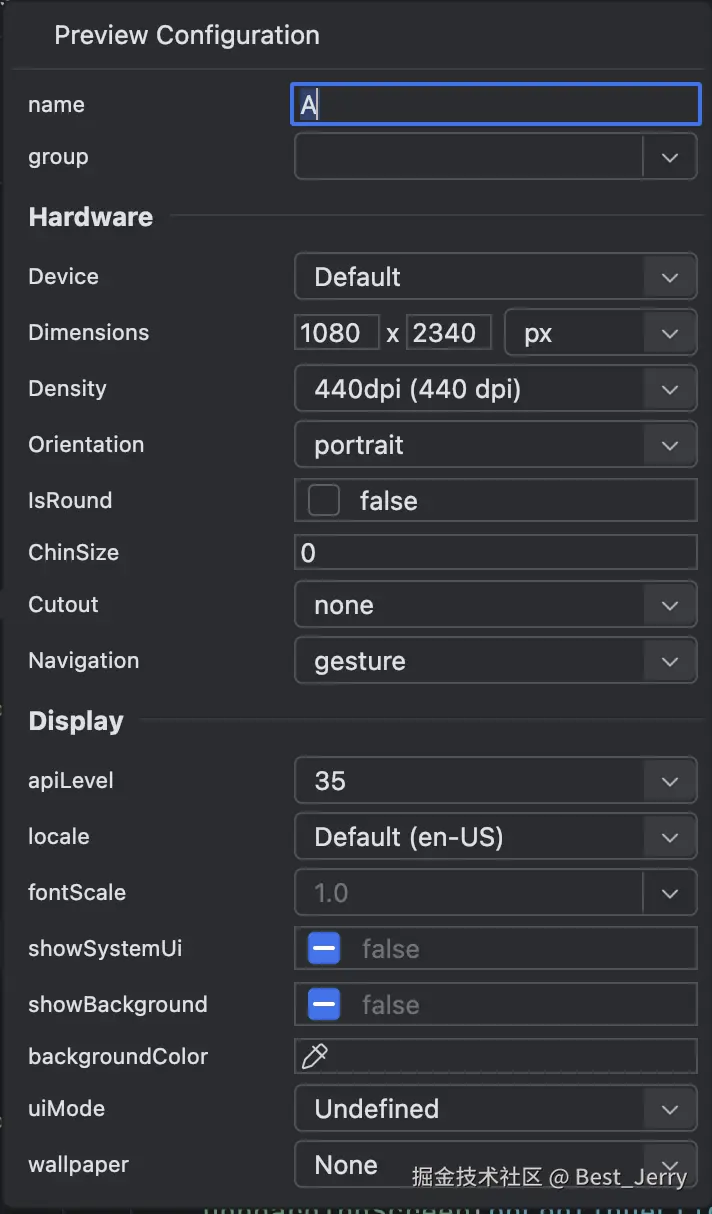Open the apiLevel dropdown

point(670,781)
